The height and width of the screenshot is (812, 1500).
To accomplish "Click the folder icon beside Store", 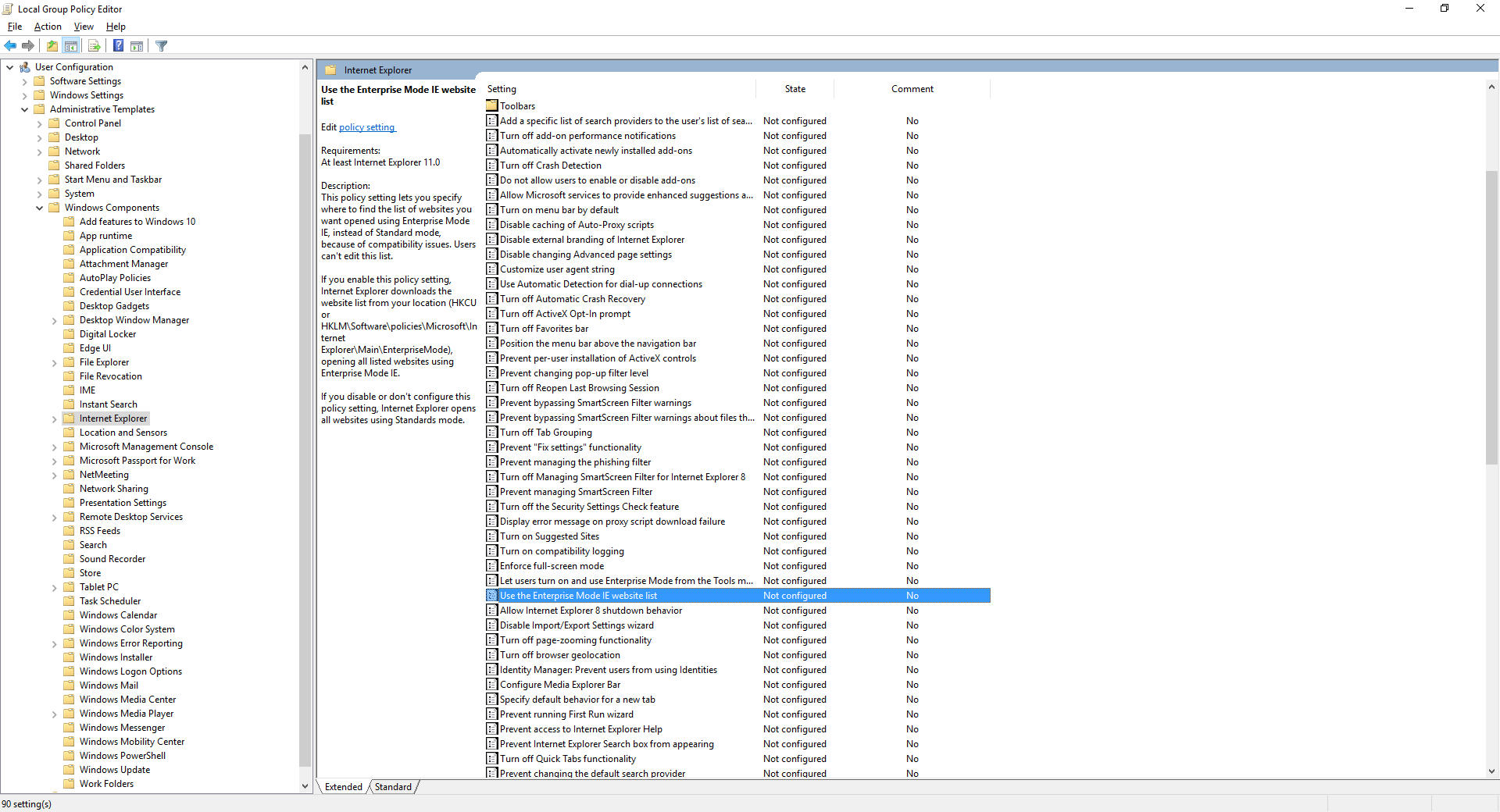I will (x=70, y=573).
